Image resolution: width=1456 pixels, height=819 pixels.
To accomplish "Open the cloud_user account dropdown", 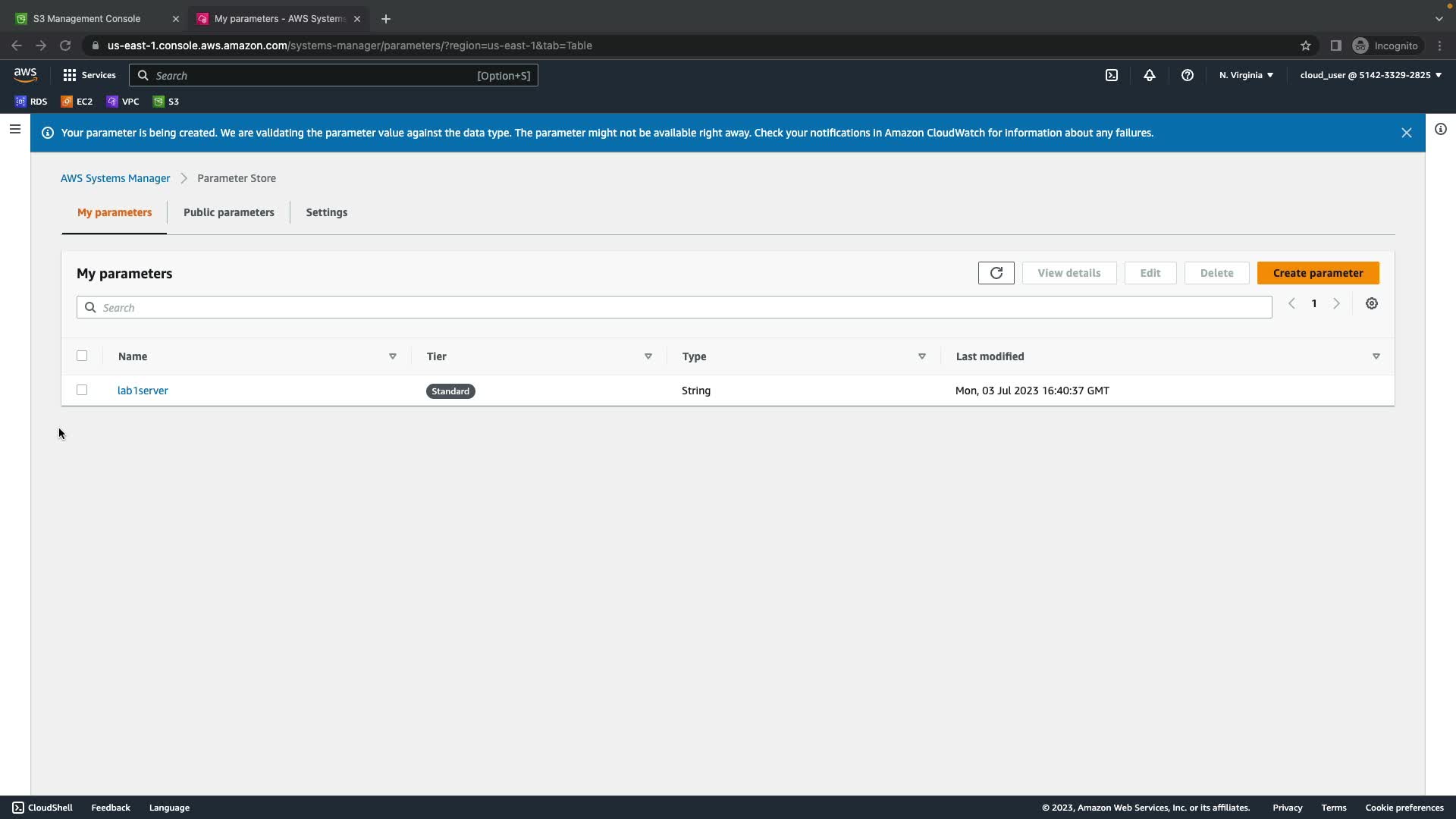I will (1370, 75).
